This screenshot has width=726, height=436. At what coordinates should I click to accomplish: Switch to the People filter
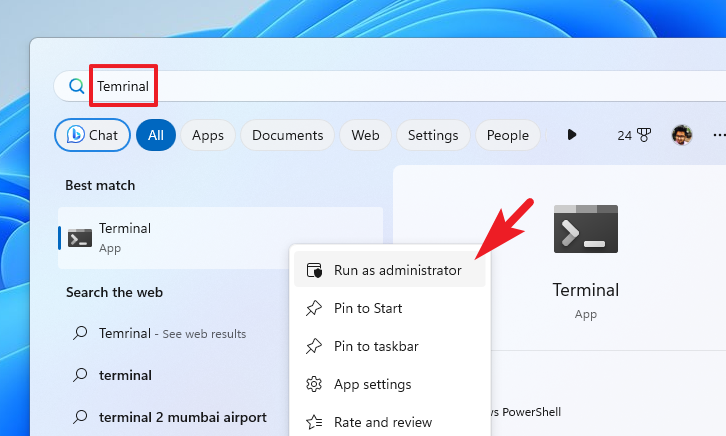(x=507, y=135)
